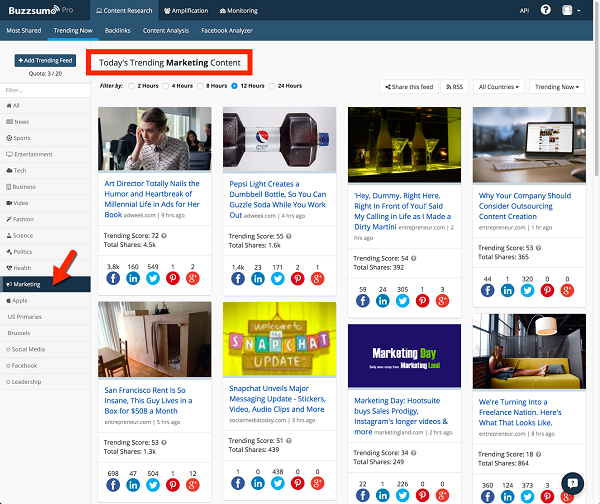Select News feed in sidebar
Viewport: 600px width, 504px height.
45,122
